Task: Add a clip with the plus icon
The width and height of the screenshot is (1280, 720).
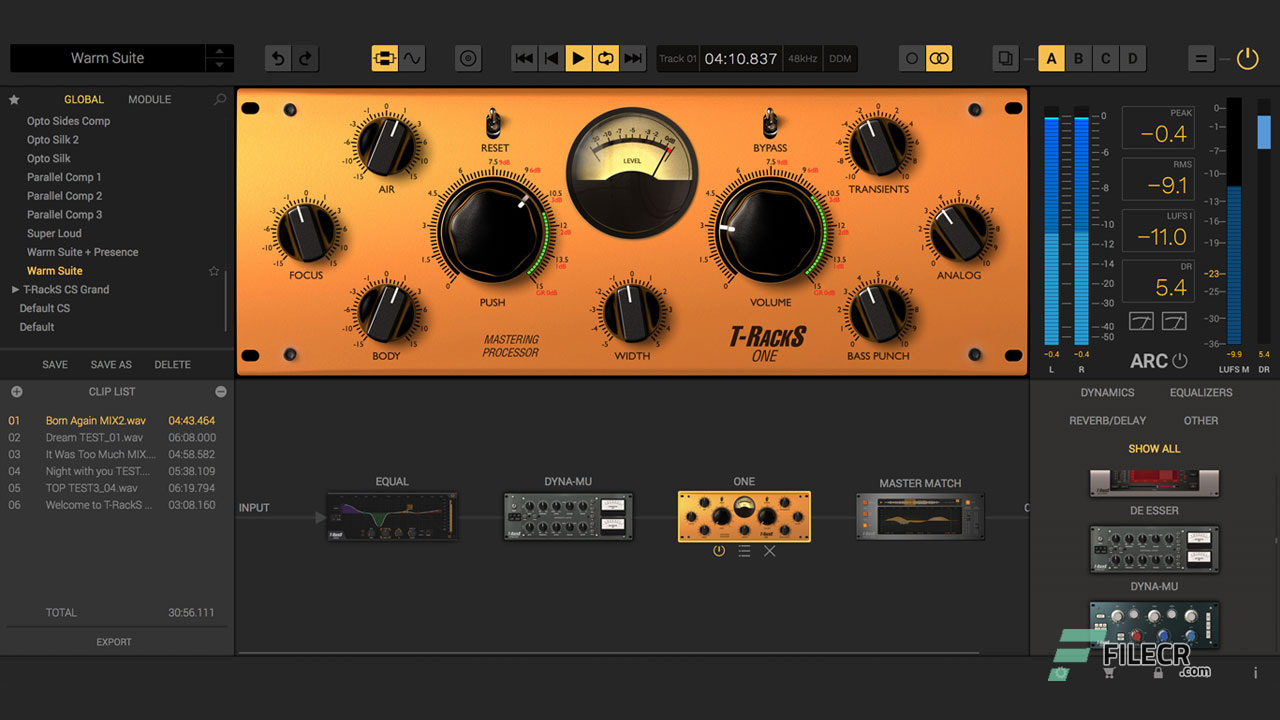Action: [16, 392]
